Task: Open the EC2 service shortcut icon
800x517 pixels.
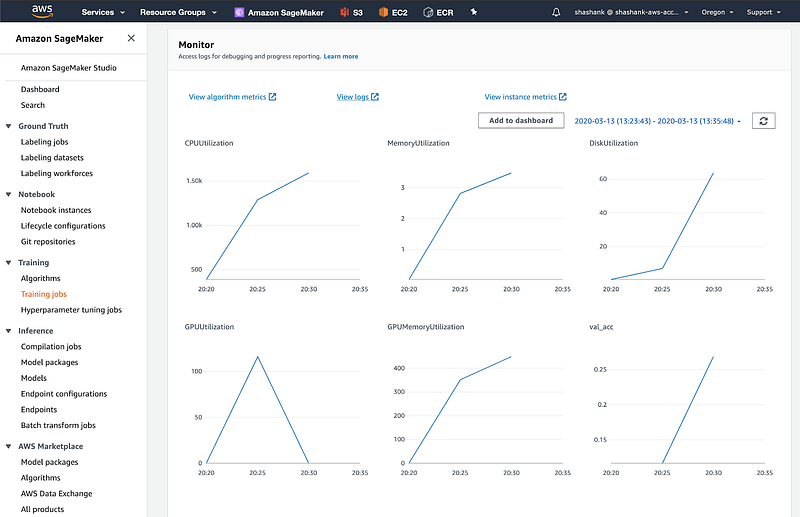Action: tap(383, 13)
